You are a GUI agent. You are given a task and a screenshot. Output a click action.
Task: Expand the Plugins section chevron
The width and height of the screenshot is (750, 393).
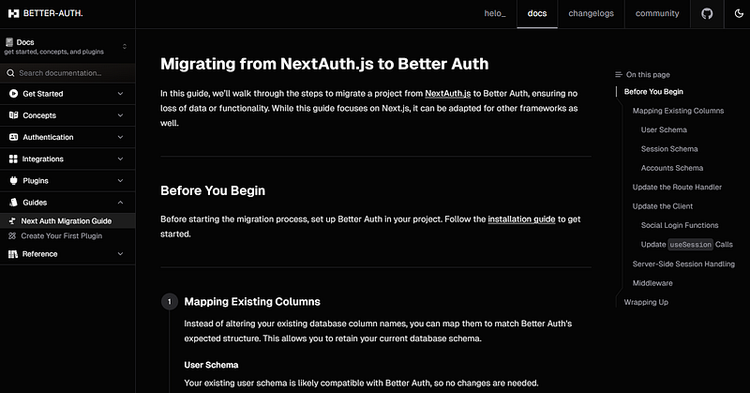pos(121,181)
